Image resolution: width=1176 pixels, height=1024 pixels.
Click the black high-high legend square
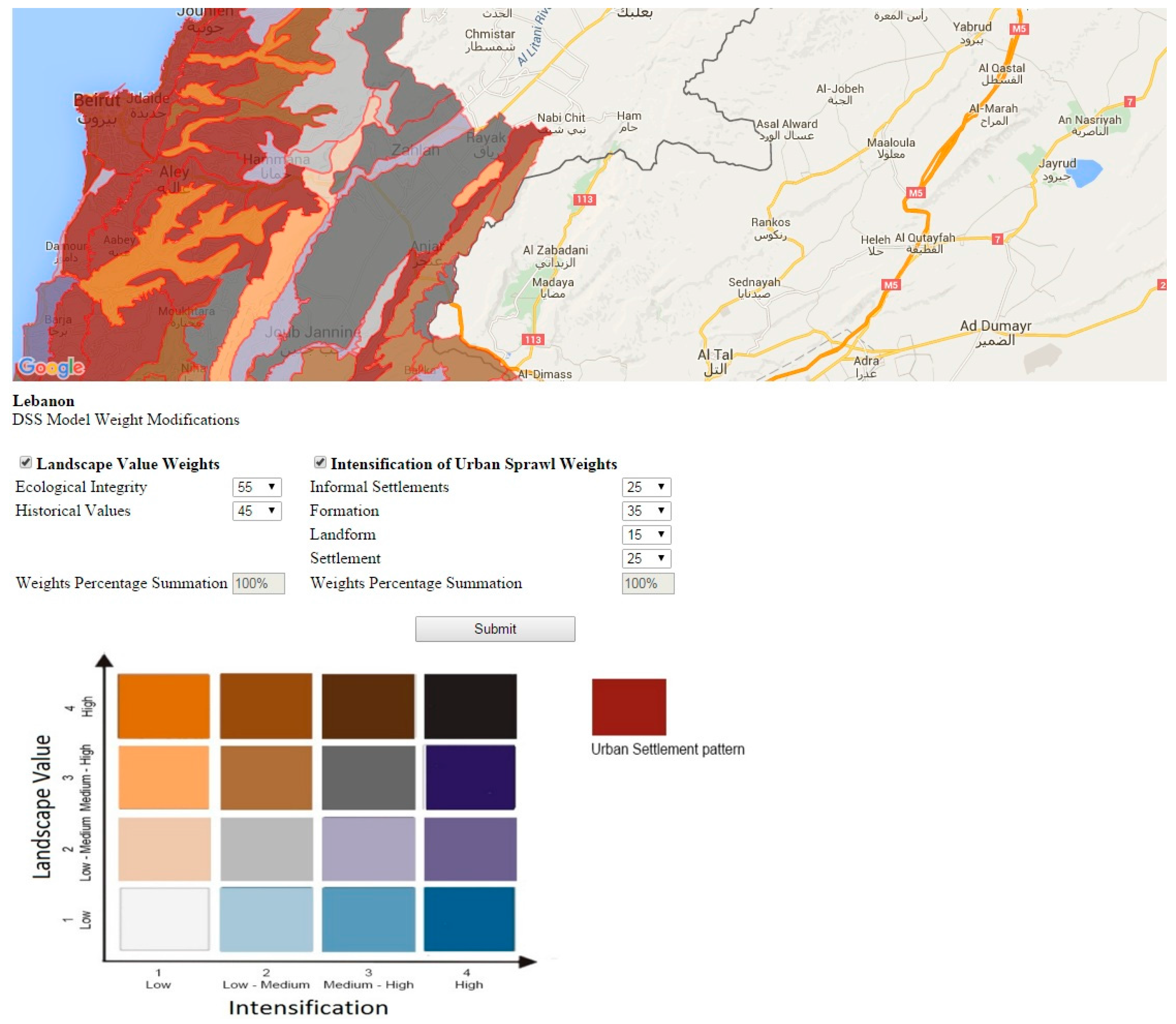coord(470,706)
